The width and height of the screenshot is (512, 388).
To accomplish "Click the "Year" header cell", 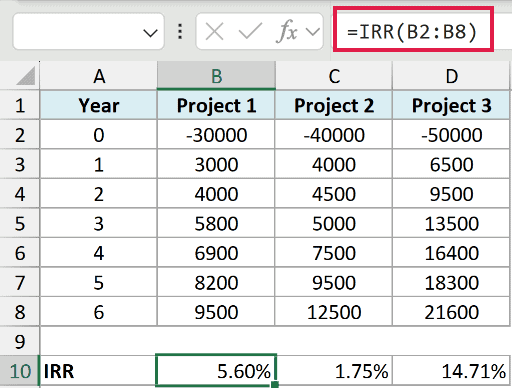I will click(x=98, y=105).
